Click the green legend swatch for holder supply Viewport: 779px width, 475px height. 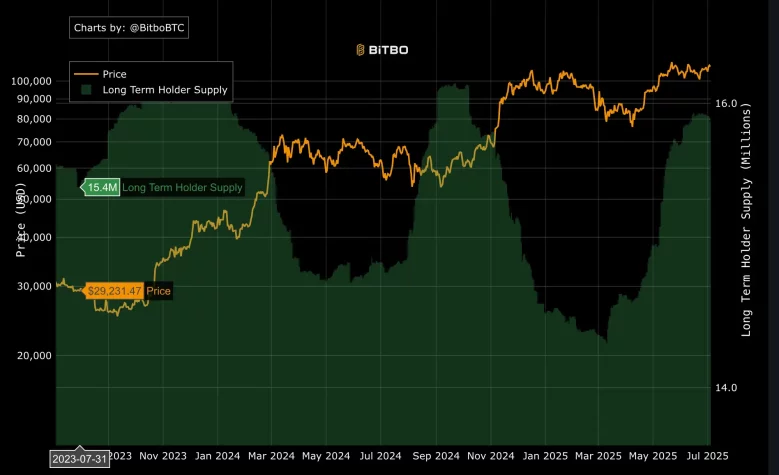[87, 90]
